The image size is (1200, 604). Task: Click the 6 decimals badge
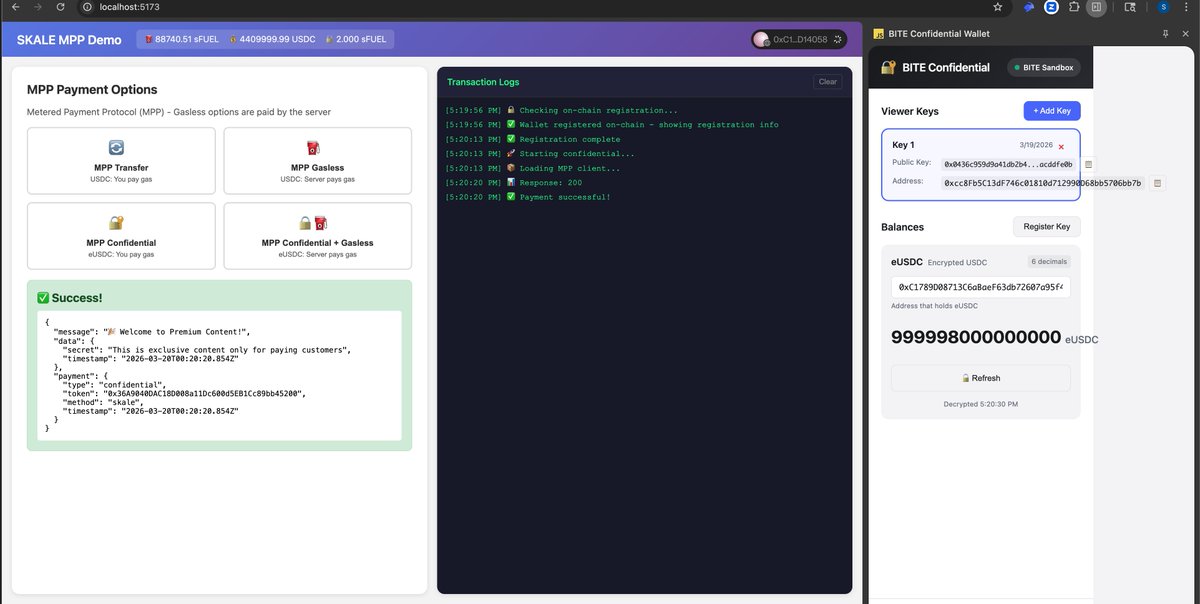coord(1049,262)
